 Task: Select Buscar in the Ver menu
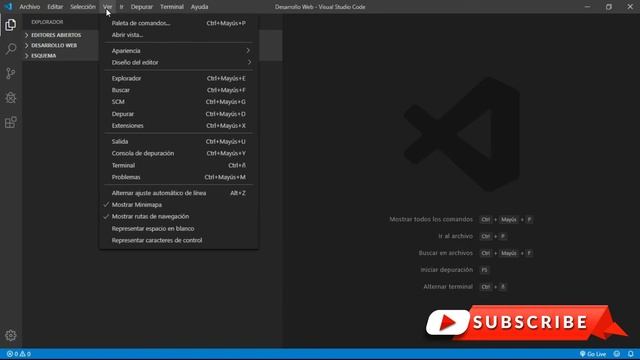coord(179,90)
